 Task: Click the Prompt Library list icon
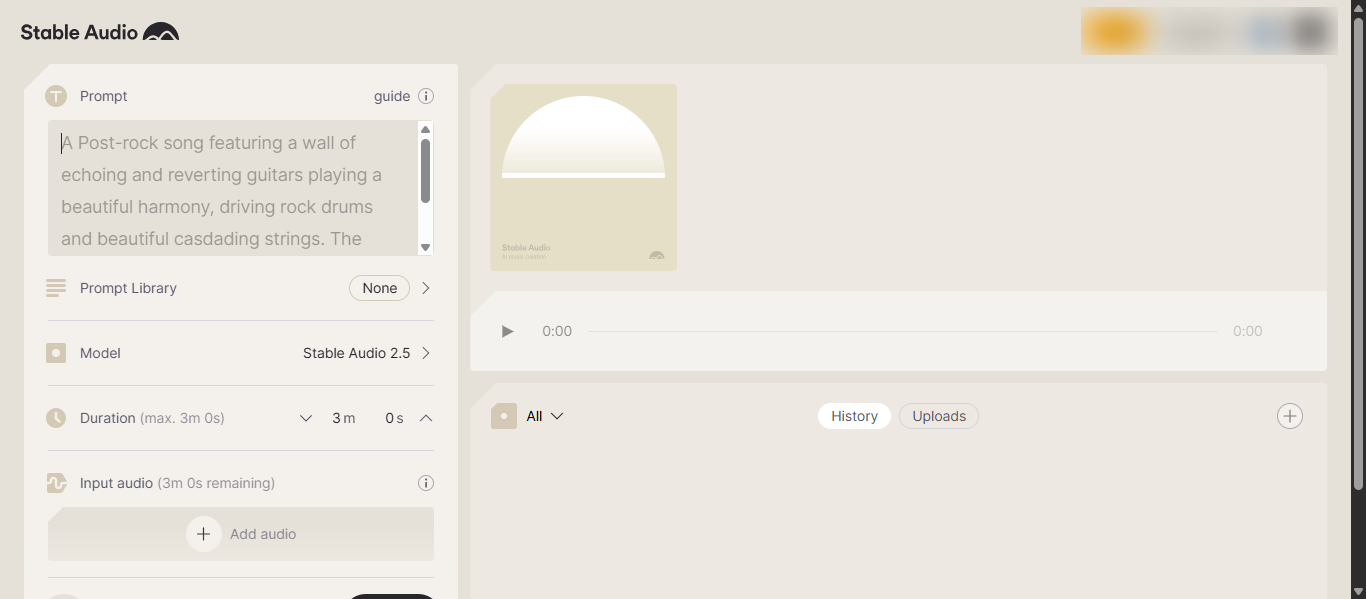[56, 288]
